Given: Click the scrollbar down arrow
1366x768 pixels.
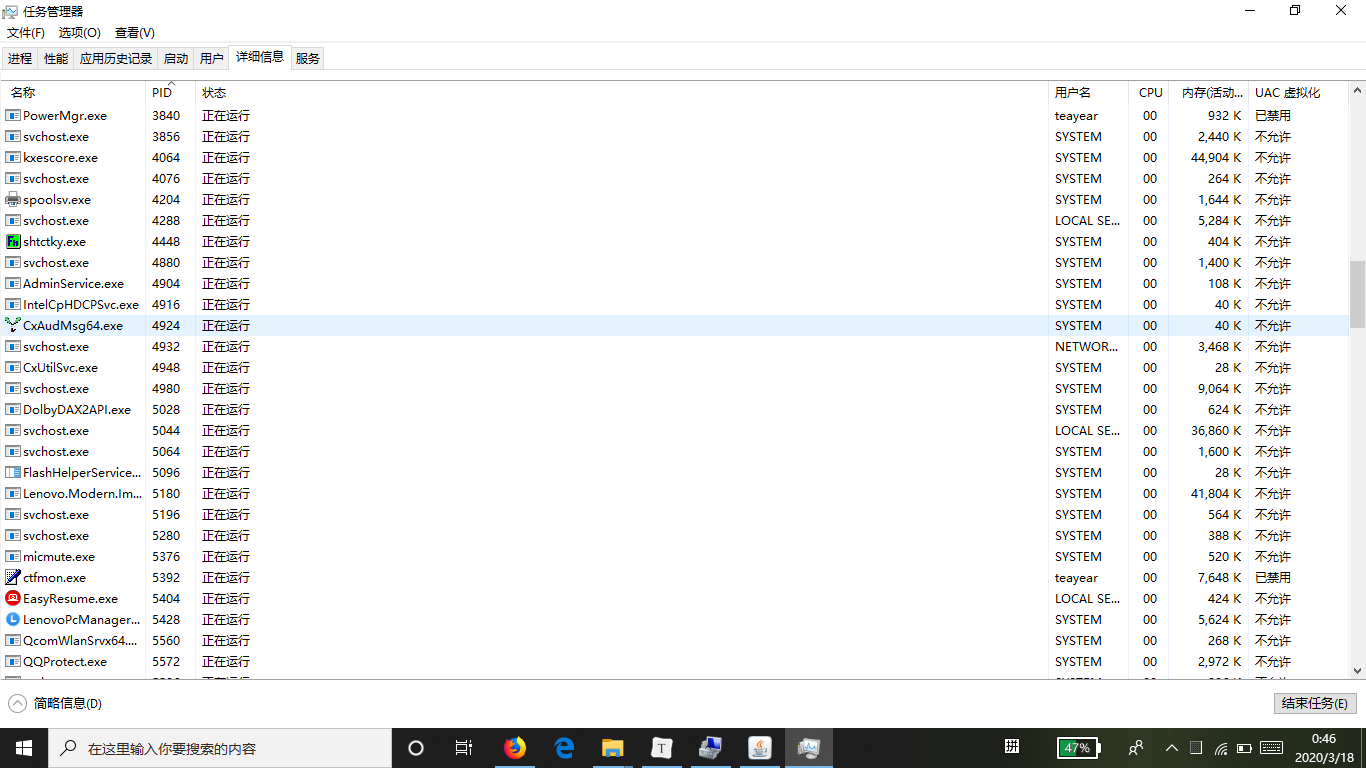Looking at the screenshot, I should pos(1357,672).
